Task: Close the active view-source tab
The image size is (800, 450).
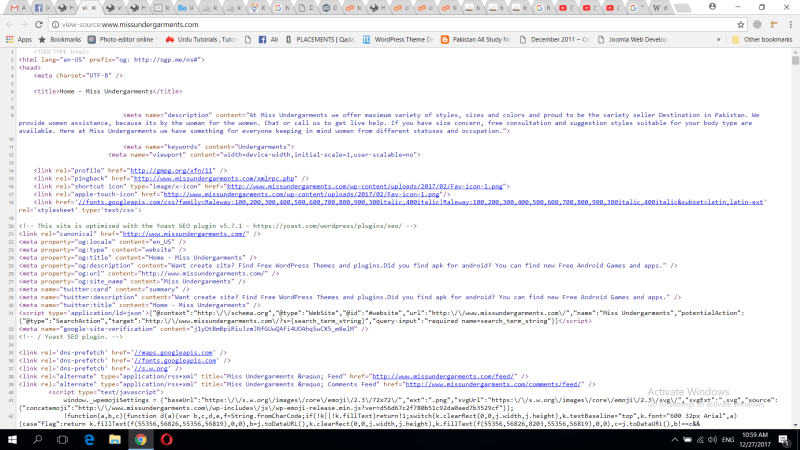Action: click(94, 8)
